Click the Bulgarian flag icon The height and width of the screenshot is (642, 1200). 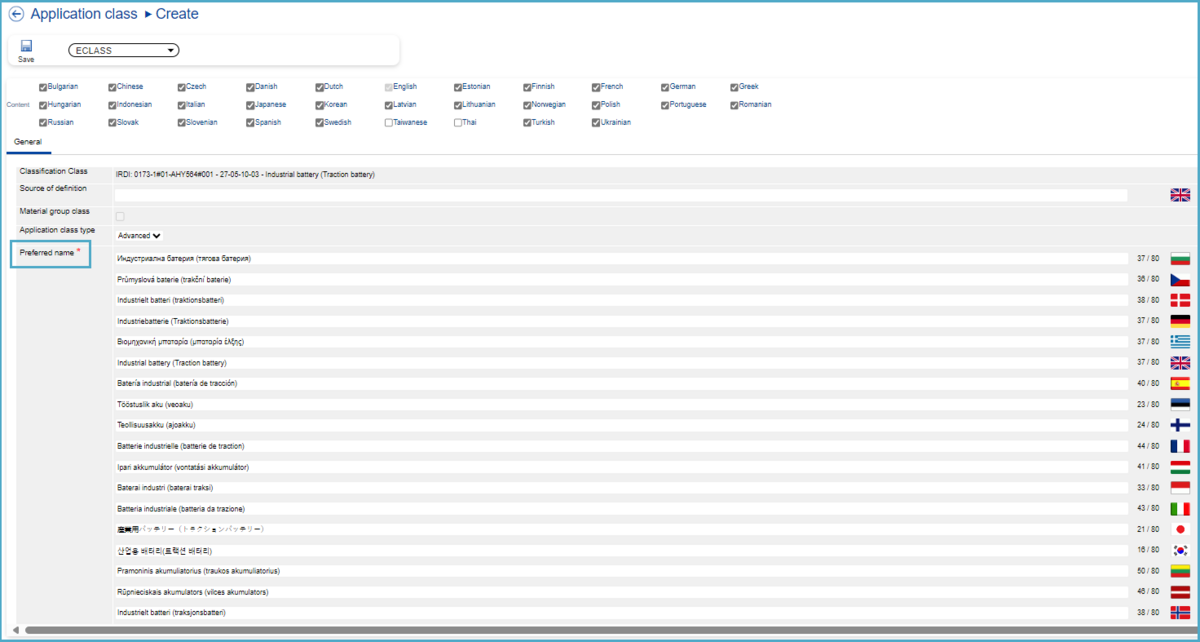point(1180,259)
